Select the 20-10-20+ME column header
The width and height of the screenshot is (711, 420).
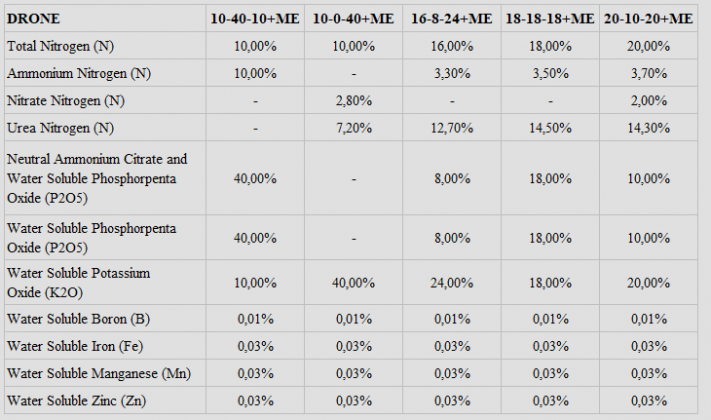pyautogui.click(x=649, y=19)
